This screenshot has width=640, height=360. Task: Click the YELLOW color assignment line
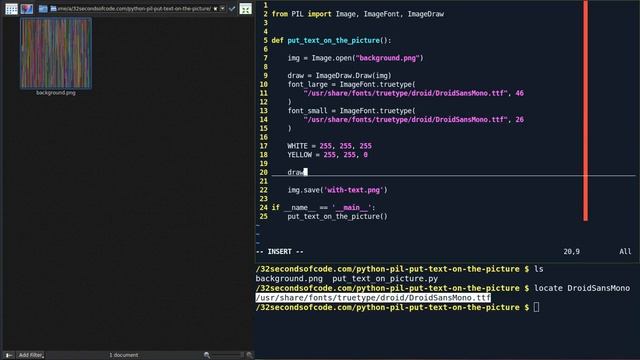pyautogui.click(x=327, y=155)
